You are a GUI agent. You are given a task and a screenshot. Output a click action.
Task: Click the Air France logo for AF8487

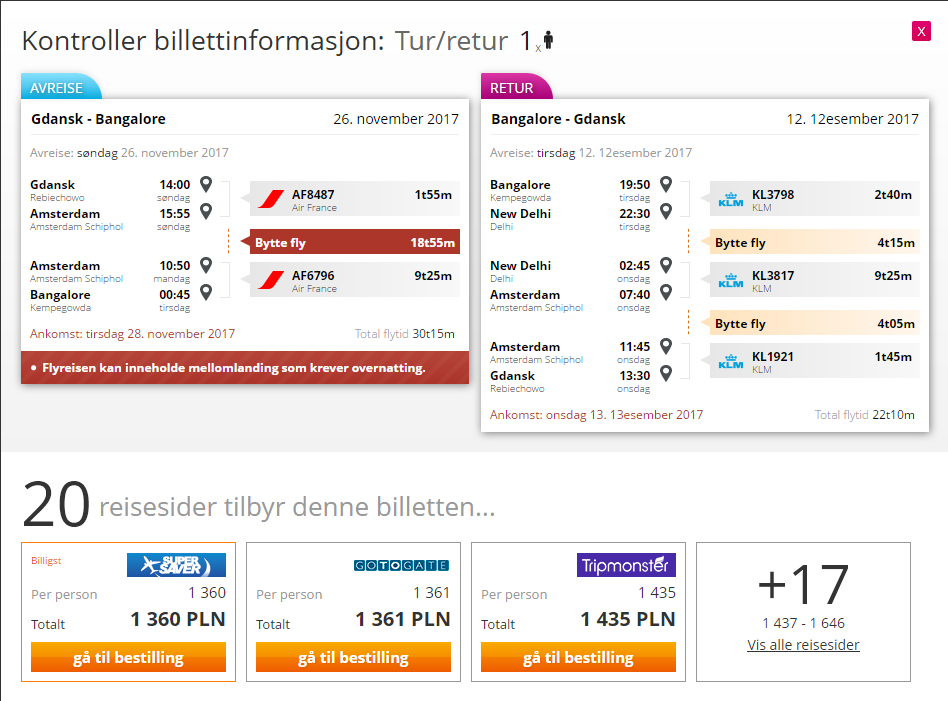(271, 199)
